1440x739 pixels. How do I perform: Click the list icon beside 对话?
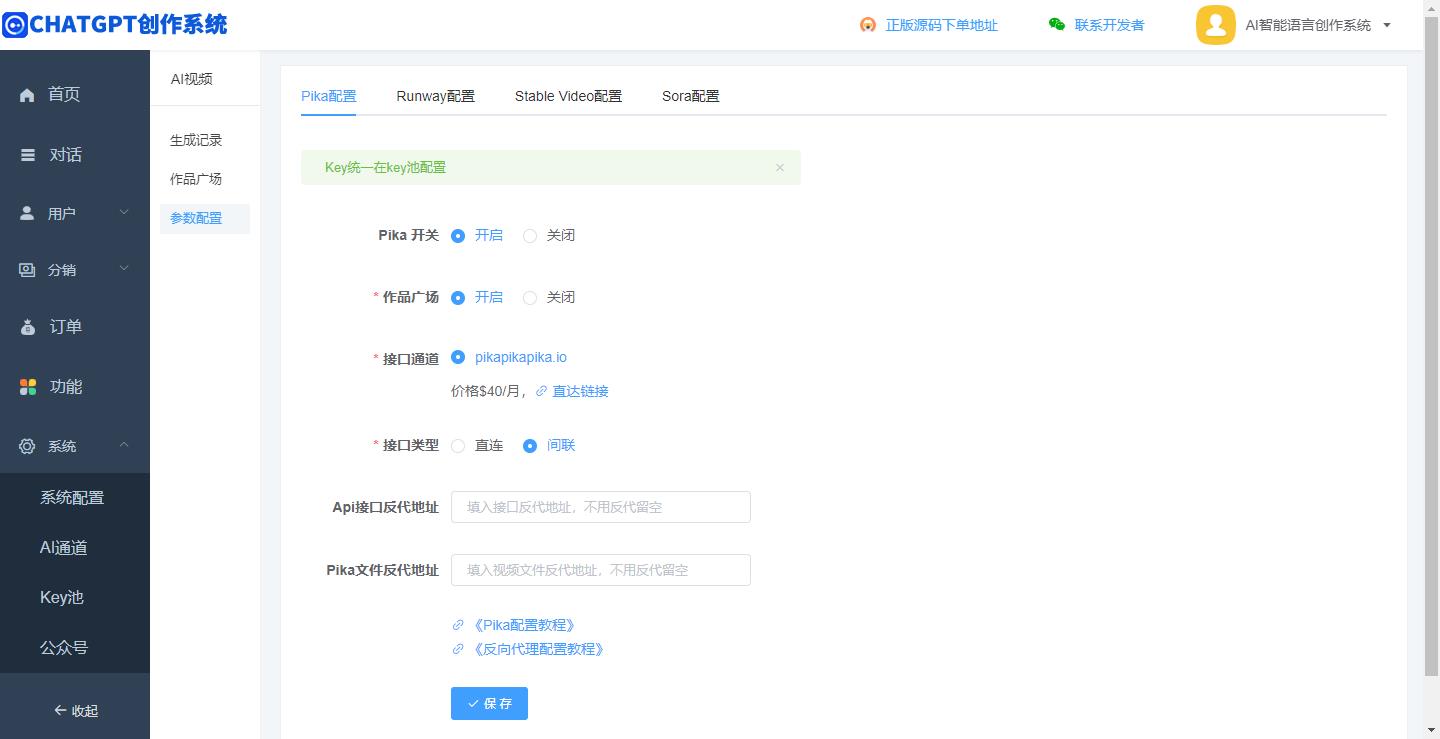28,156
